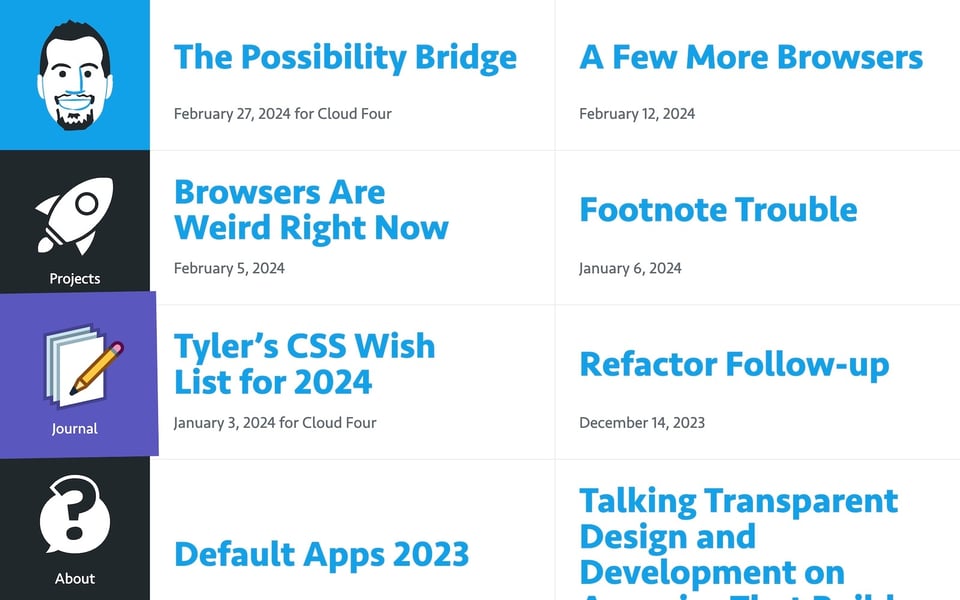Click "February 27, 2024 for Cloud Four" byline

tap(283, 114)
